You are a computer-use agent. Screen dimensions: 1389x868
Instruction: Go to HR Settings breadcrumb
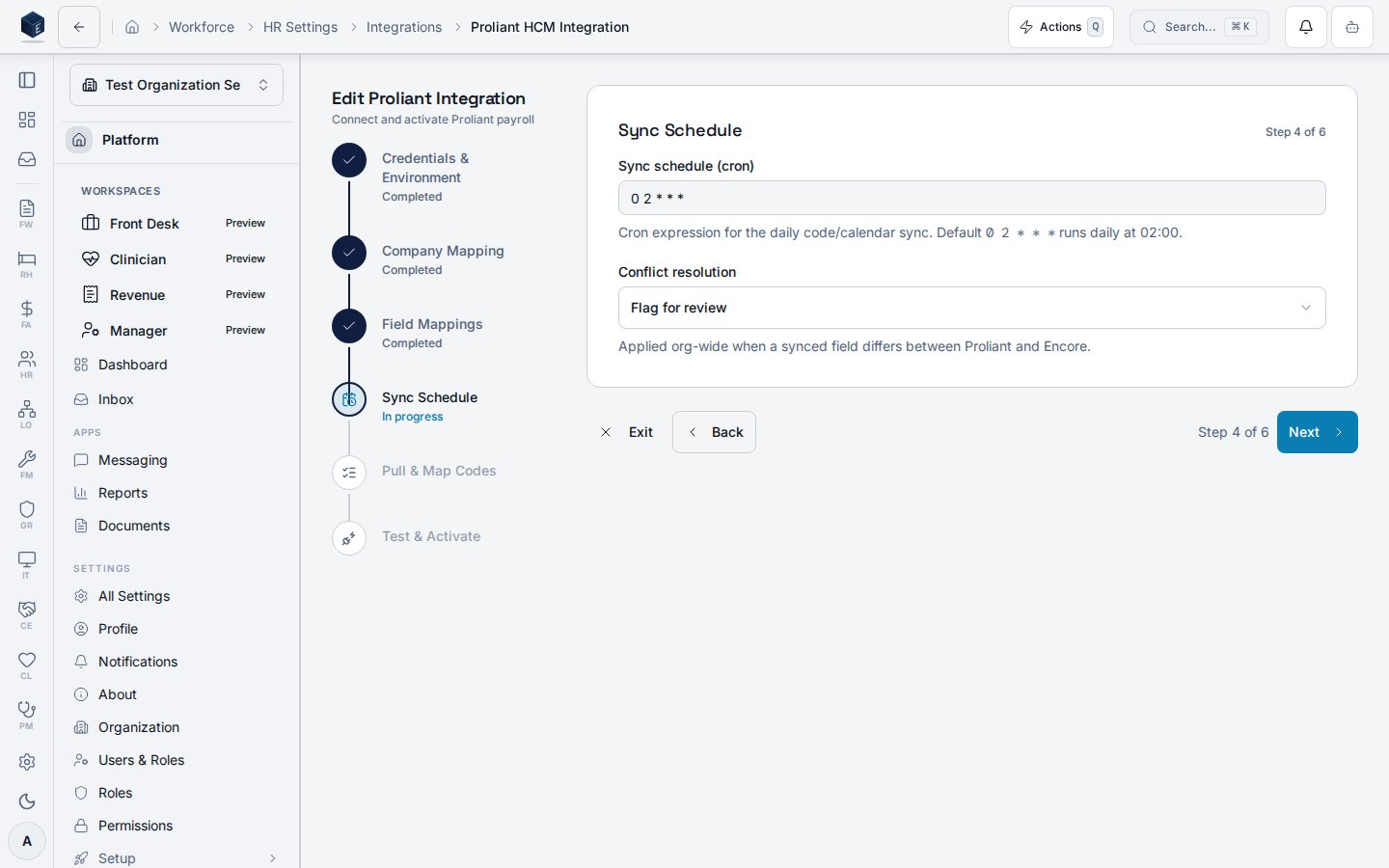pos(300,27)
